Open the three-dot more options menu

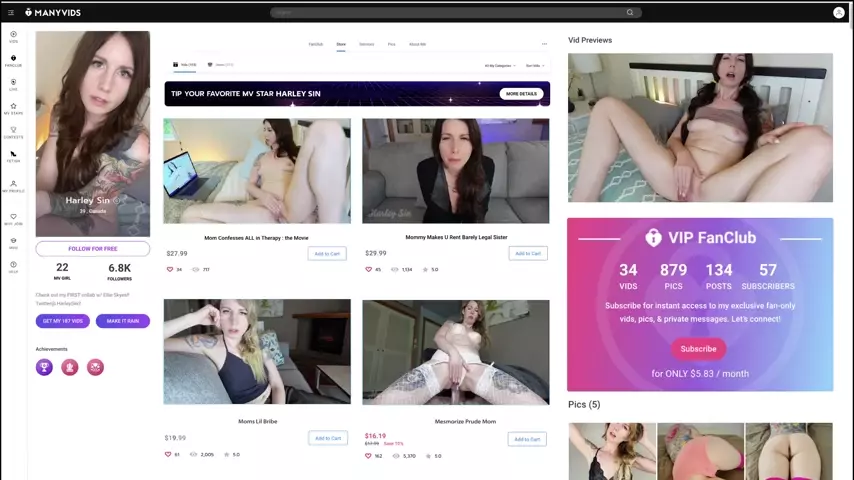coord(544,44)
